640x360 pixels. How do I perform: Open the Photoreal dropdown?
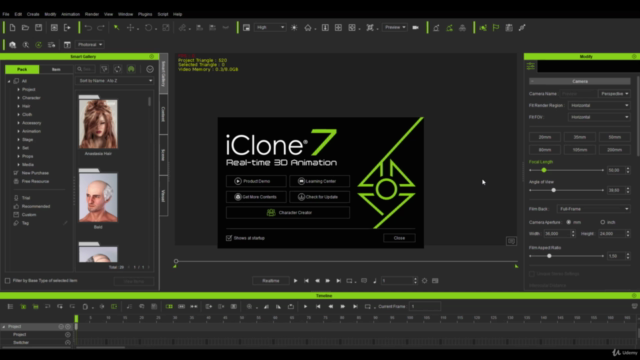point(90,44)
